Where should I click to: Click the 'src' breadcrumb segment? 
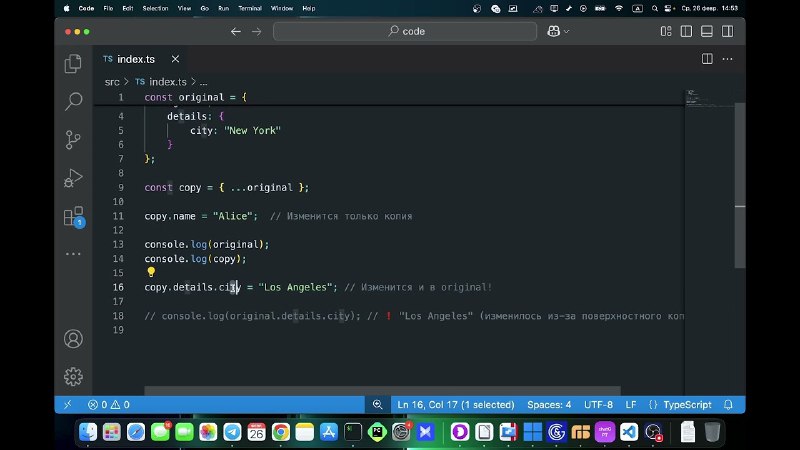(112, 82)
